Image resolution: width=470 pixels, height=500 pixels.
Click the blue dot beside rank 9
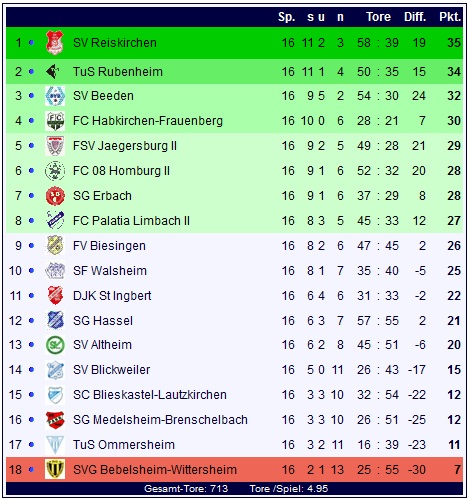[32, 246]
